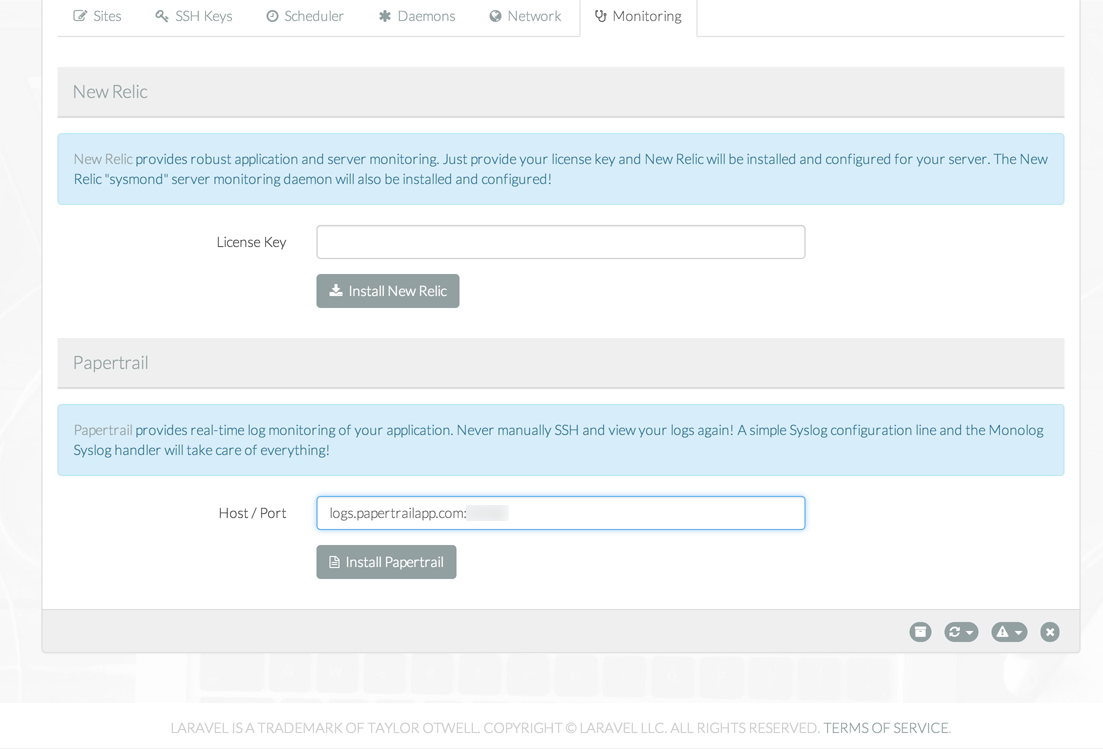Click the Monitoring tab

(x=638, y=16)
